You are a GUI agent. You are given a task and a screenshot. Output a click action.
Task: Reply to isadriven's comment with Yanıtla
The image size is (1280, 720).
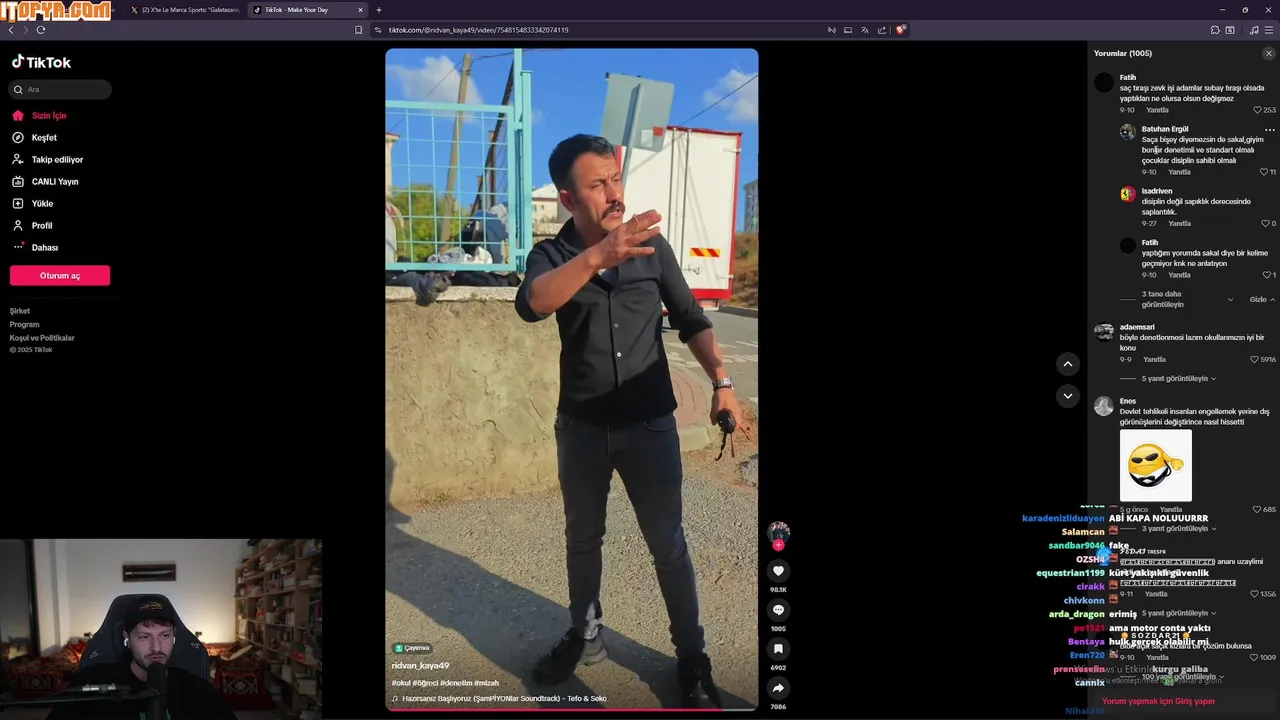(1179, 223)
